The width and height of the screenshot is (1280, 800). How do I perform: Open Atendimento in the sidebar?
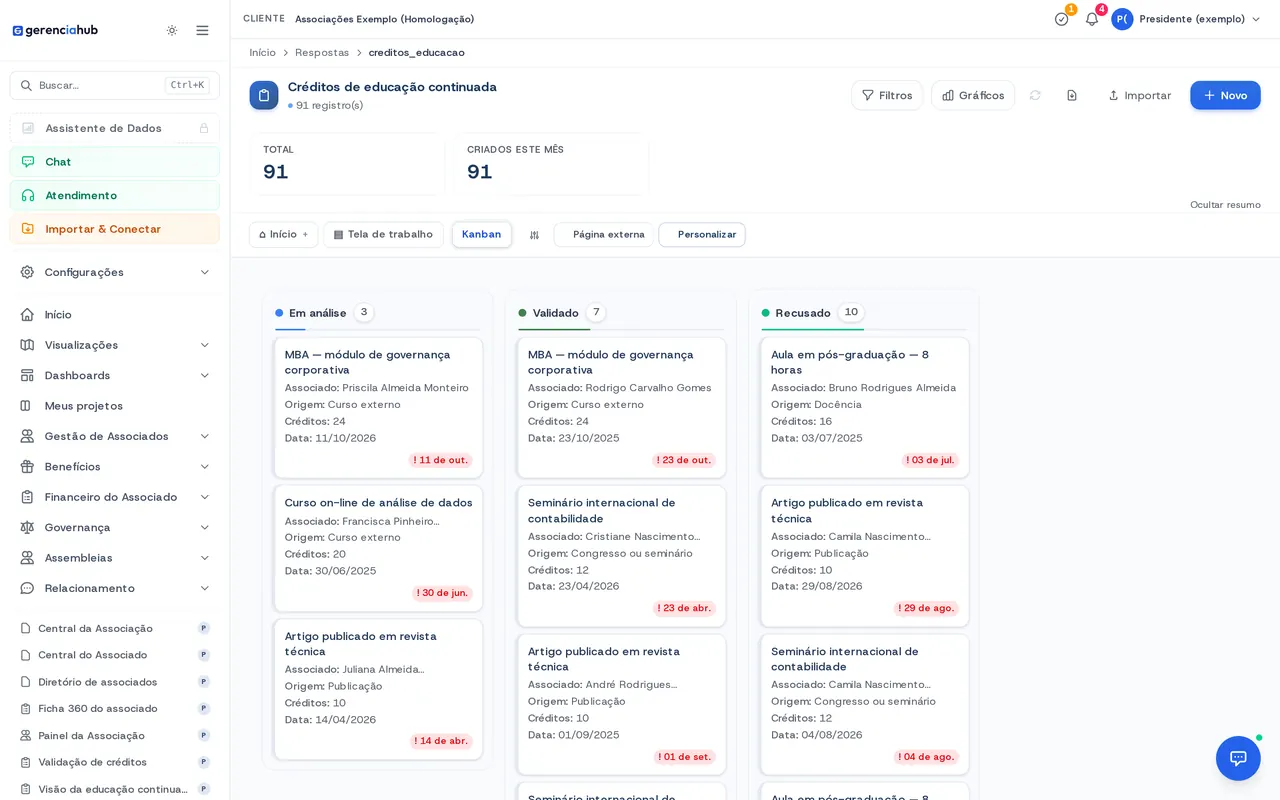115,195
